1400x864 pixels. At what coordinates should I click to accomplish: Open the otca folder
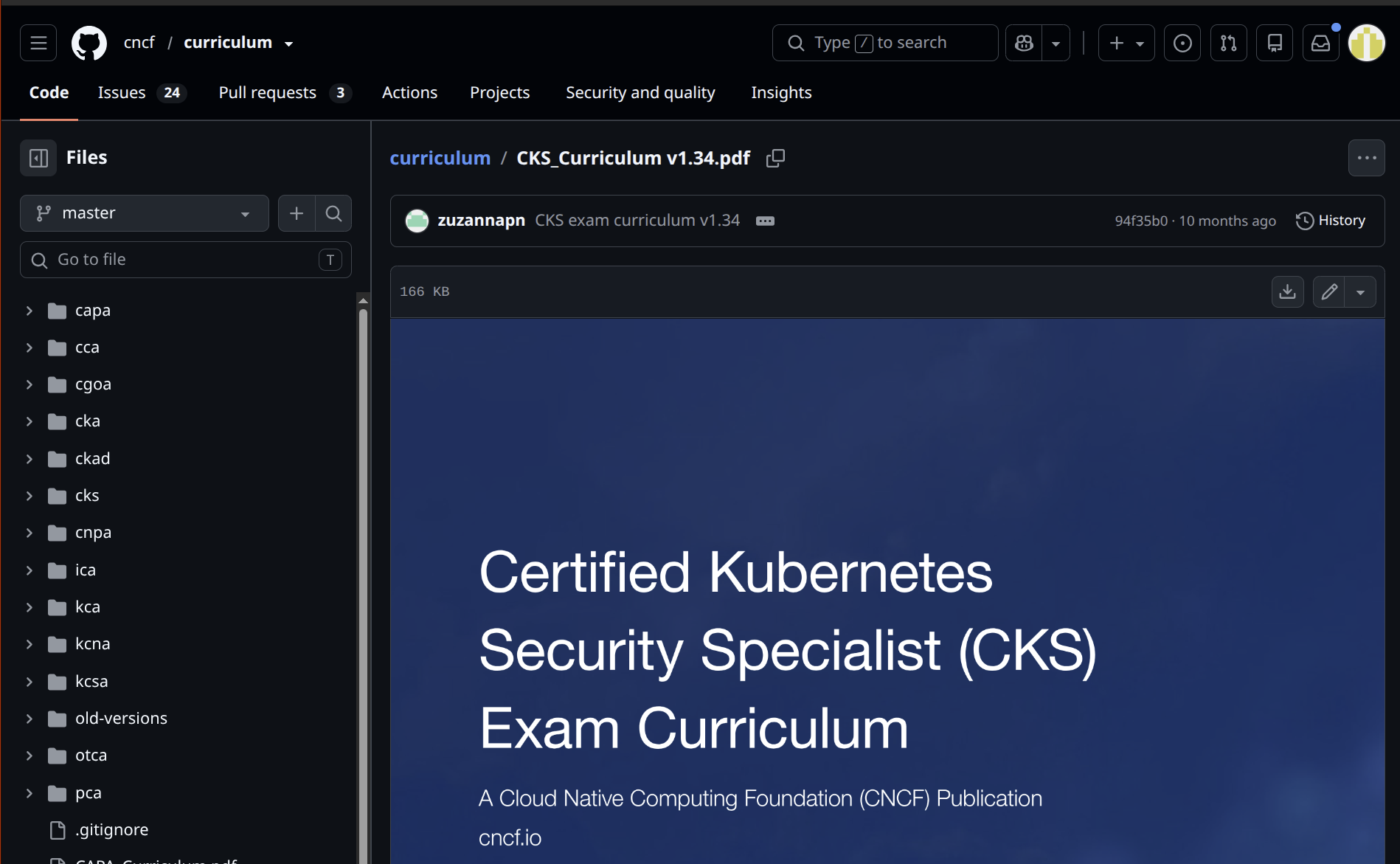coord(91,756)
